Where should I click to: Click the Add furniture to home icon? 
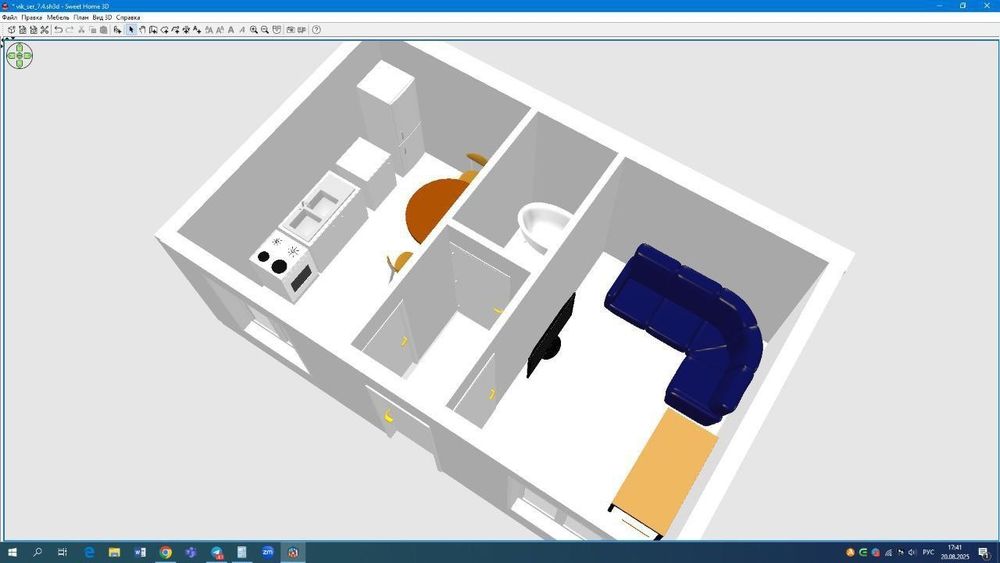117,30
